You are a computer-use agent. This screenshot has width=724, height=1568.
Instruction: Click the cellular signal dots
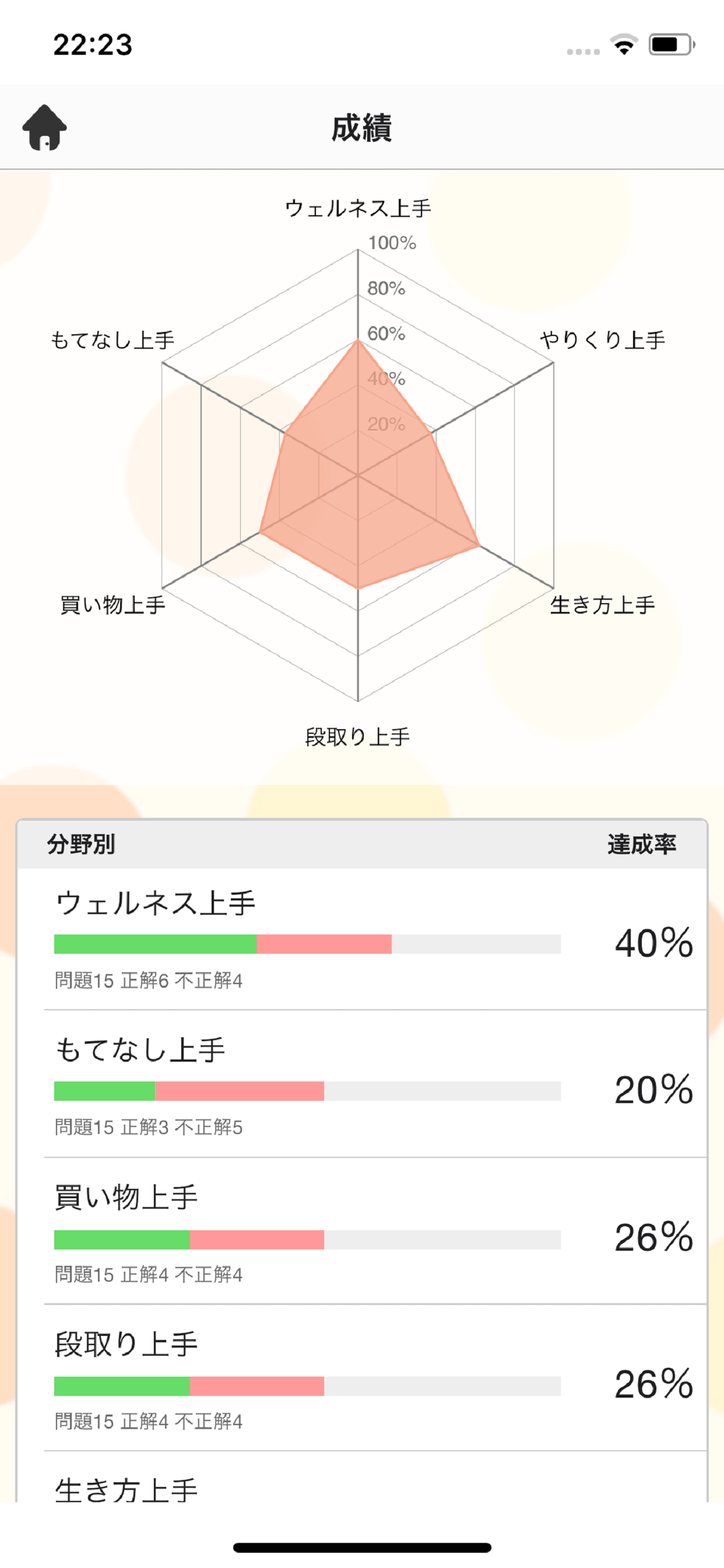click(583, 52)
